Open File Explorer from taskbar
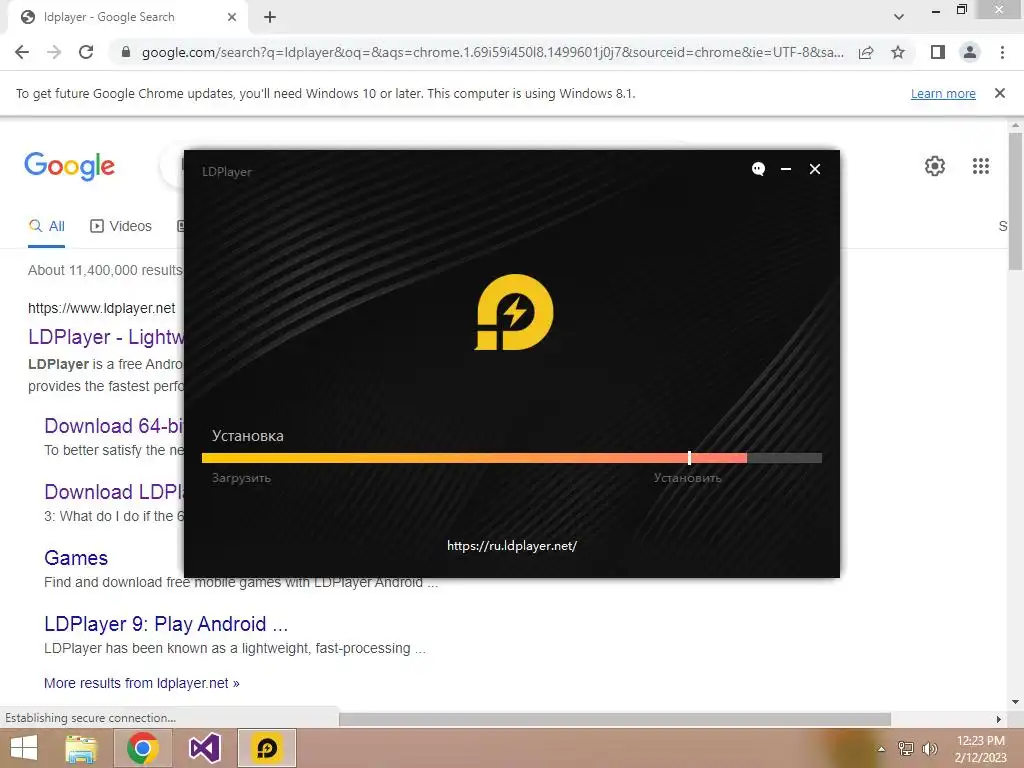The image size is (1024, 768). 82,748
